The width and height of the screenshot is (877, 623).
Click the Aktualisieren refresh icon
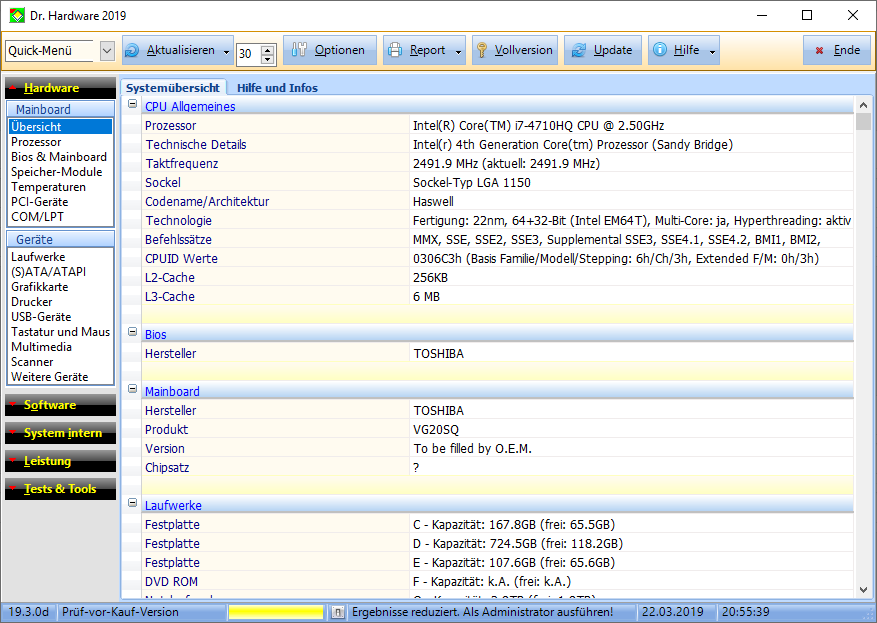(x=133, y=51)
